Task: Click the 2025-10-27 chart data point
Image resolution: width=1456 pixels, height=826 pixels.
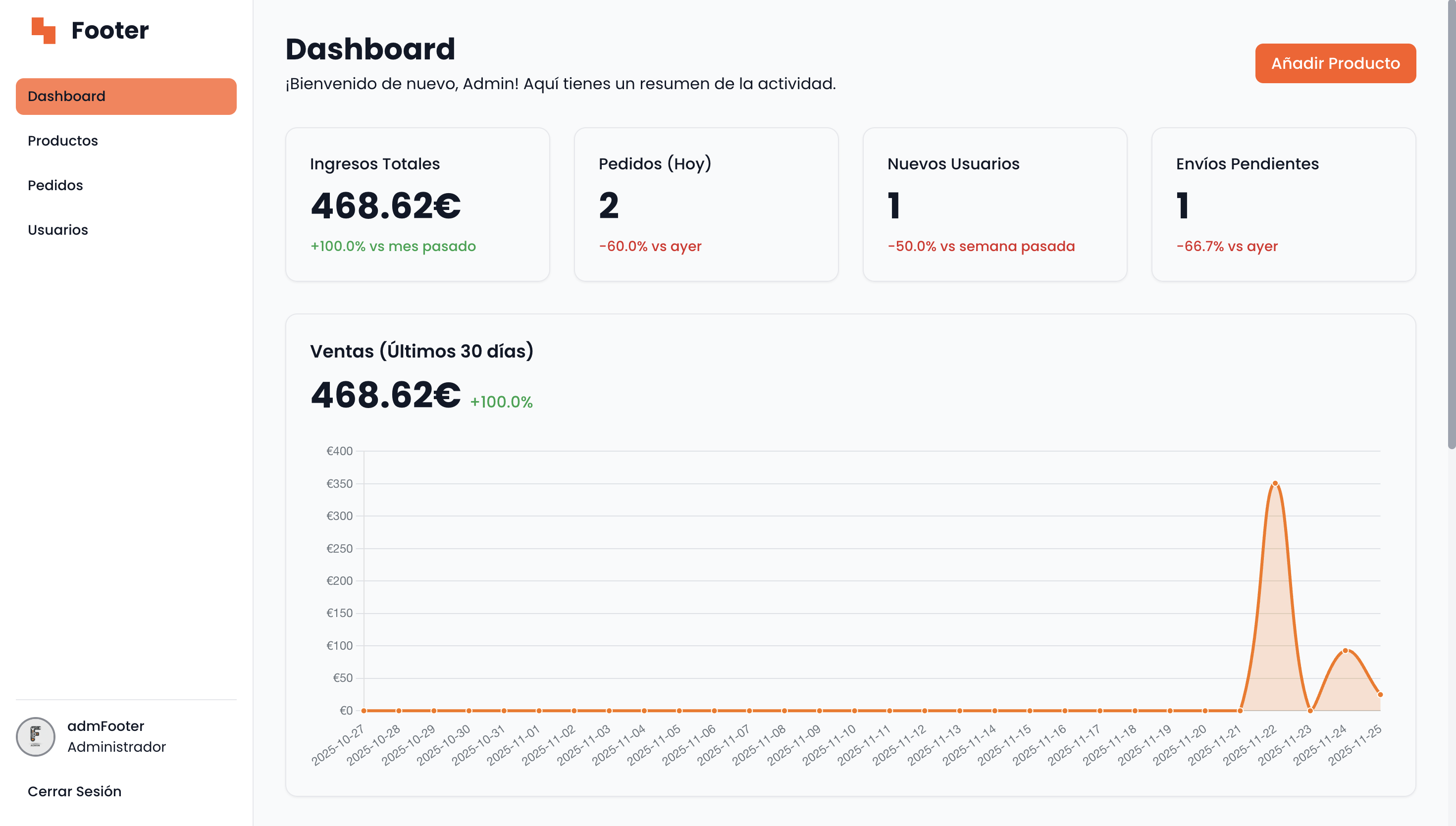Action: tap(364, 710)
